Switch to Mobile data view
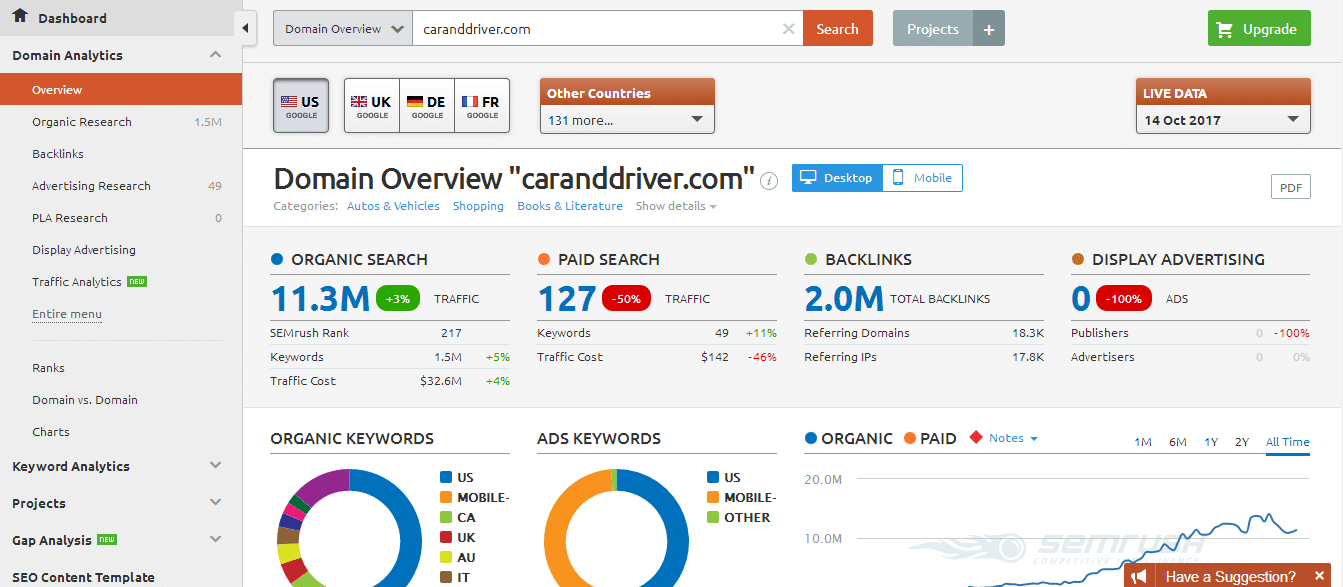This screenshot has width=1343, height=587. (922, 178)
